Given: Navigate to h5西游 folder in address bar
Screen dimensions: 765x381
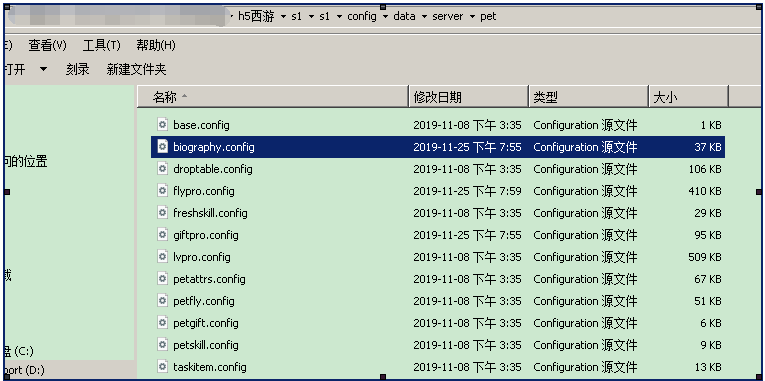Looking at the screenshot, I should point(257,17).
